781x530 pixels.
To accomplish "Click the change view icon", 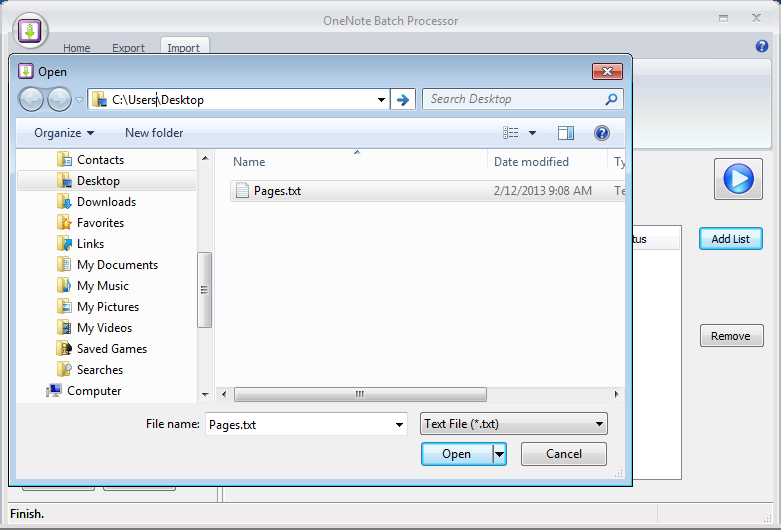I will [512, 133].
